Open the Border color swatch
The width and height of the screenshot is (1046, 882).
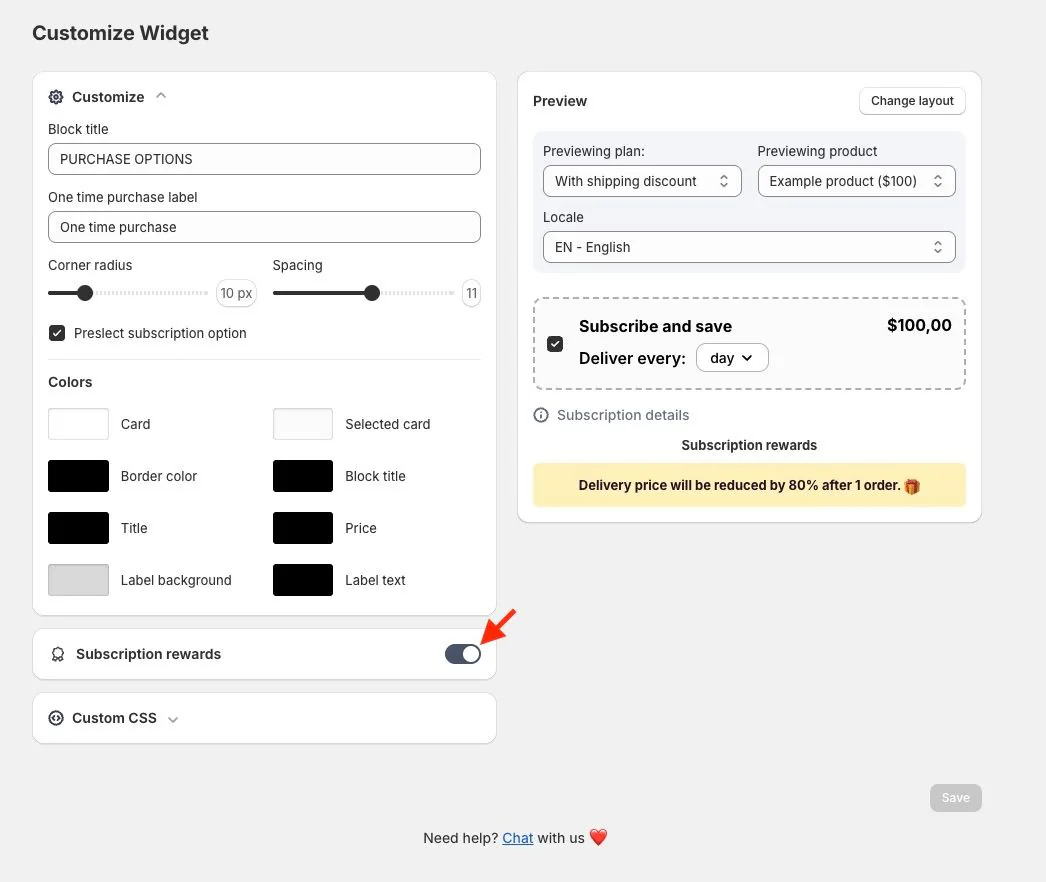[x=78, y=476]
